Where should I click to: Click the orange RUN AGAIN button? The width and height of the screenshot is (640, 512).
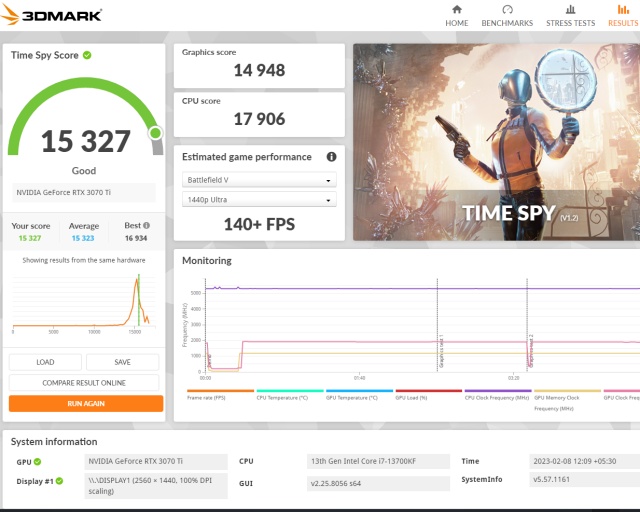click(86, 403)
